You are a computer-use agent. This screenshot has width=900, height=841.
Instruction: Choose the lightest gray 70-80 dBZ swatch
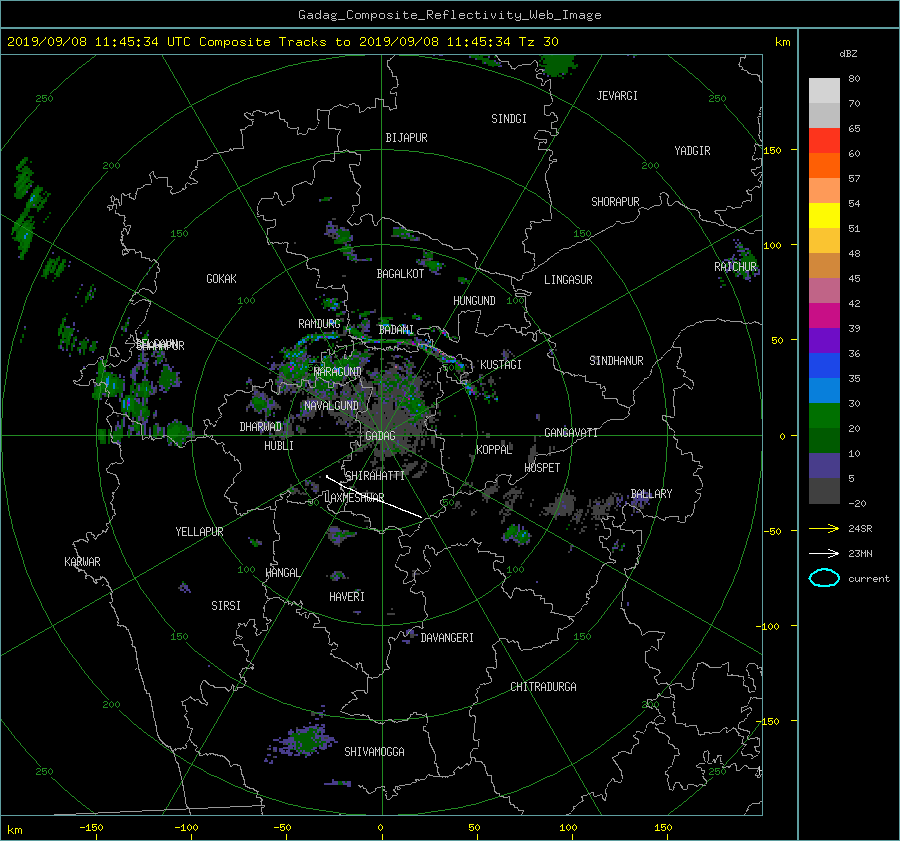824,90
